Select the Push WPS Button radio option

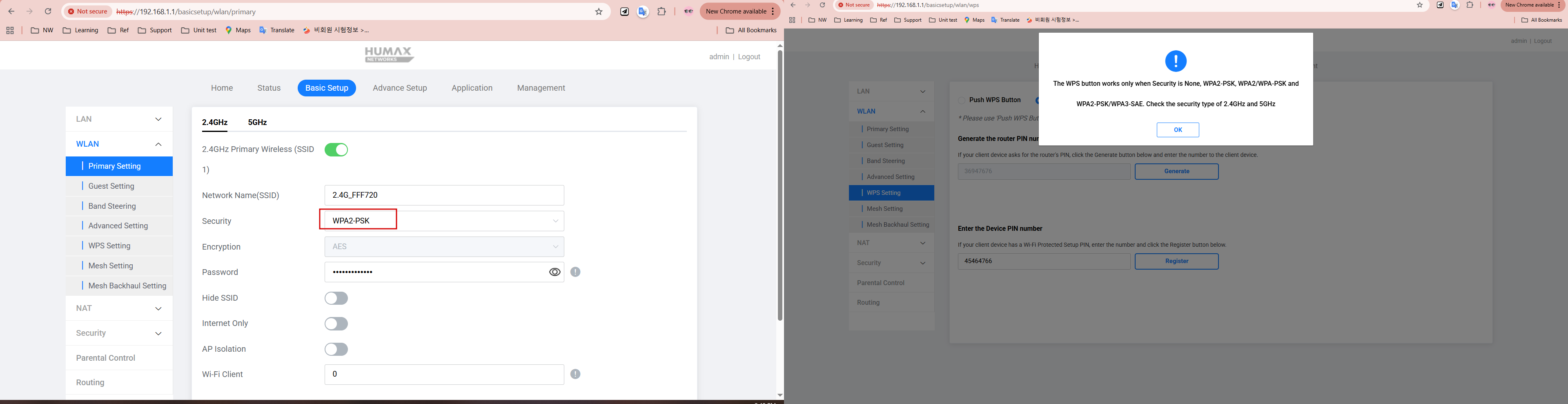962,100
